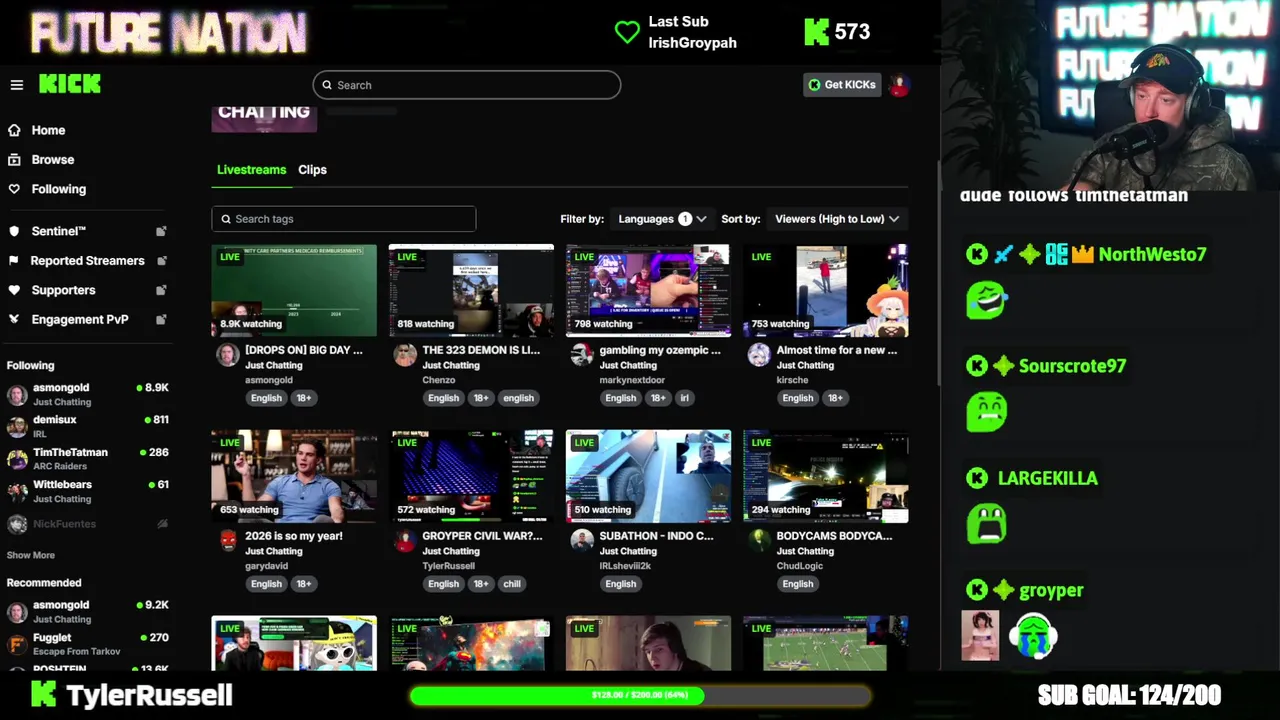Open GROYPER CIVIL WAR stream thumbnail
The image size is (1280, 720).
coord(471,476)
